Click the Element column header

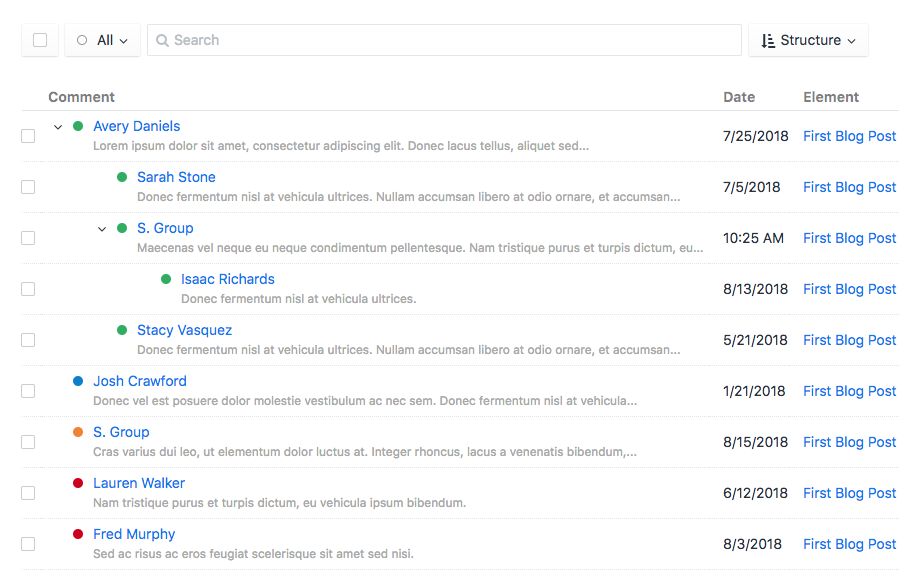831,97
